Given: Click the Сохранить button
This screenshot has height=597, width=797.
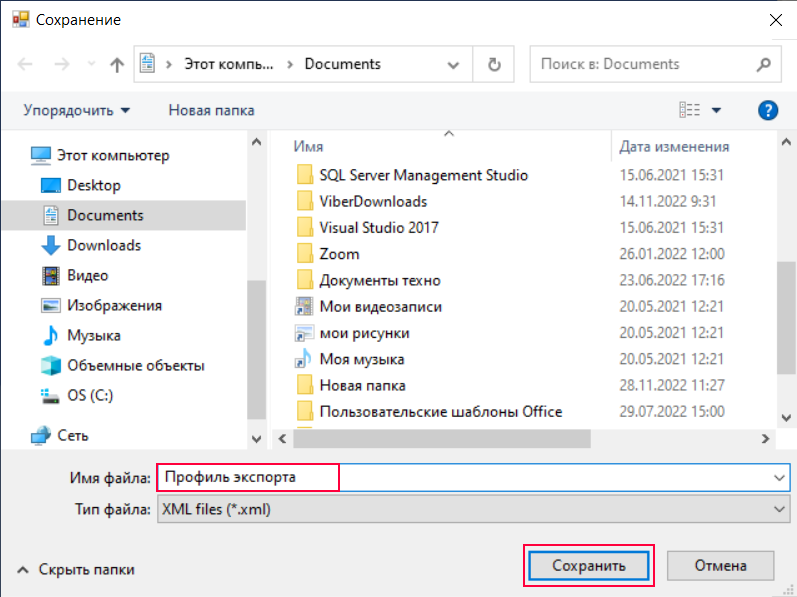Looking at the screenshot, I should pos(589,565).
